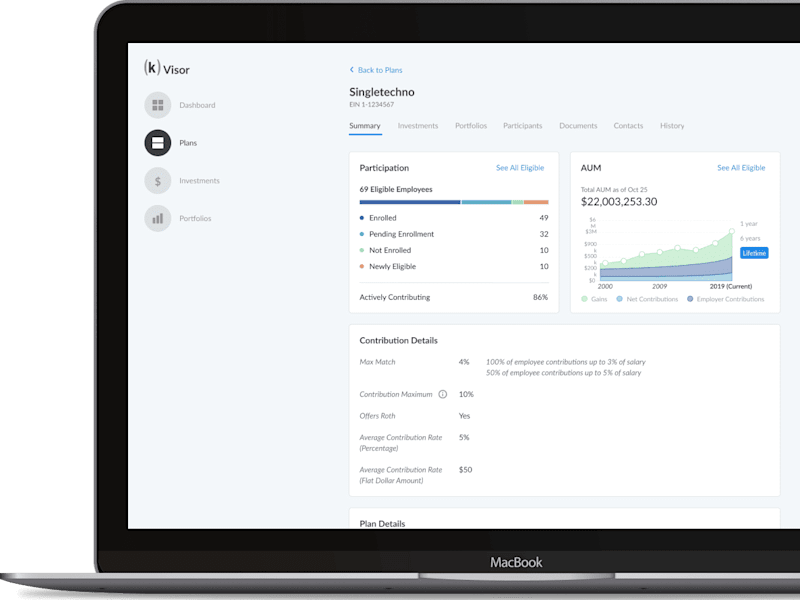Open the Contacts tab
800x600 pixels.
pos(628,126)
